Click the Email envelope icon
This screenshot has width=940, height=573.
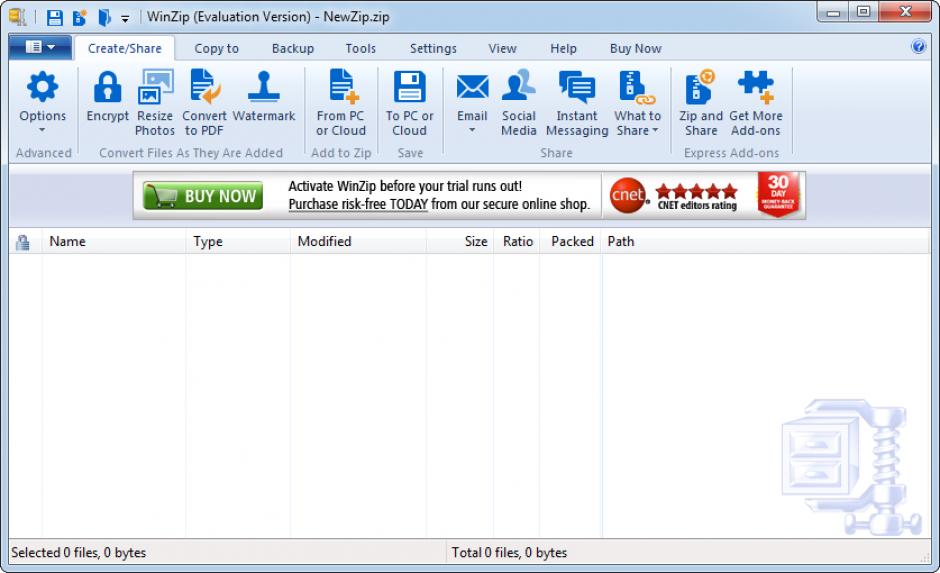coord(472,88)
